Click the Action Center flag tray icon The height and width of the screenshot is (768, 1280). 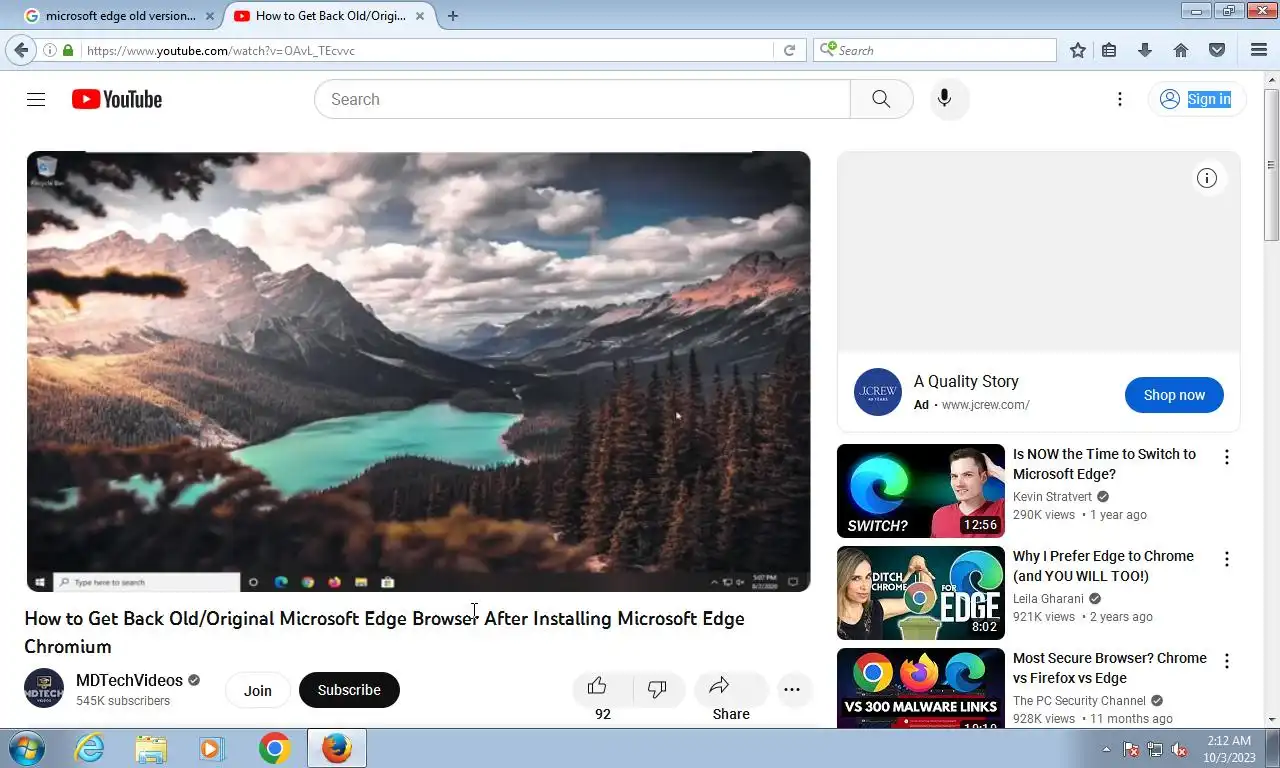coord(1131,749)
